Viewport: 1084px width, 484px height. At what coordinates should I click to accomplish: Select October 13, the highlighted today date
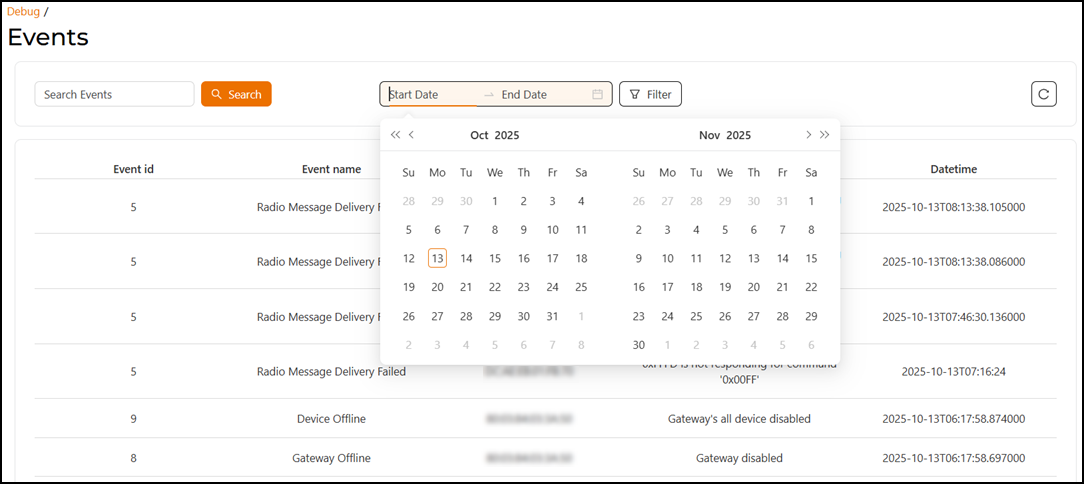tap(438, 259)
